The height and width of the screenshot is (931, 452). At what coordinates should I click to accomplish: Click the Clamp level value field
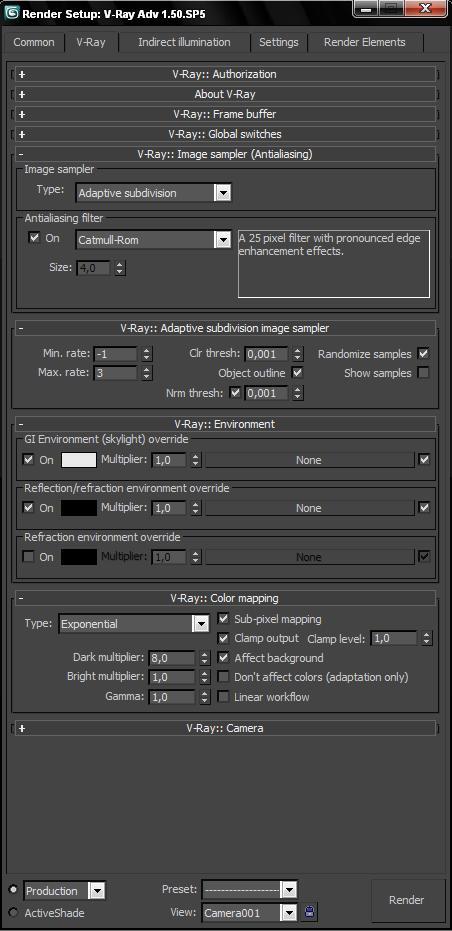[x=394, y=639]
